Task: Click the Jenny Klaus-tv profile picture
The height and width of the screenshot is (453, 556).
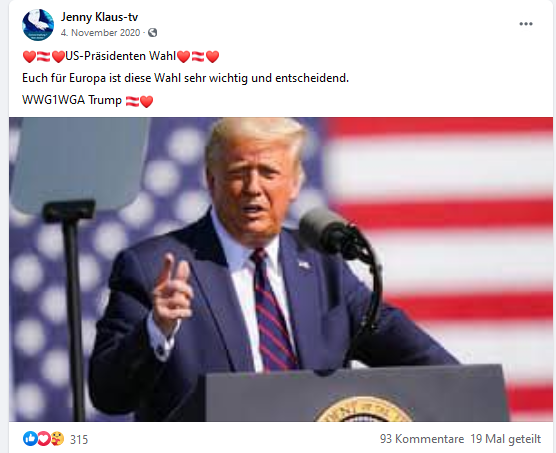Action: 38,25
